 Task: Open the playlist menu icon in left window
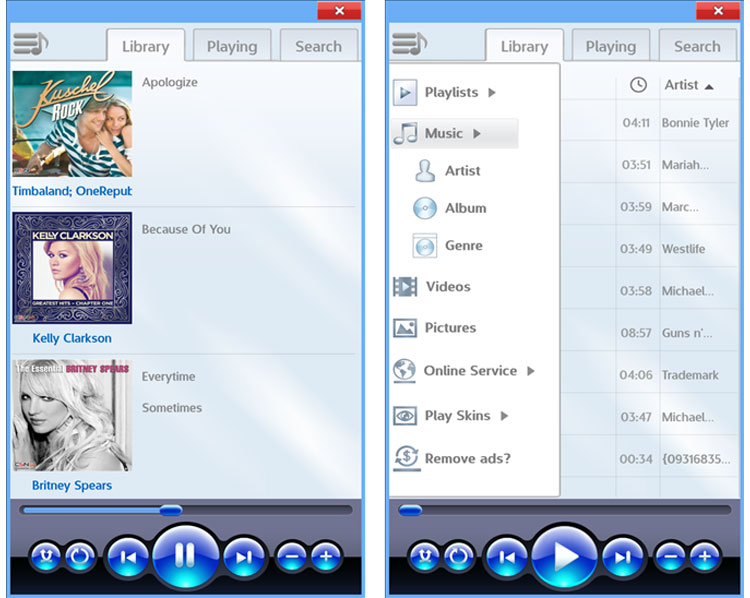pos(30,45)
